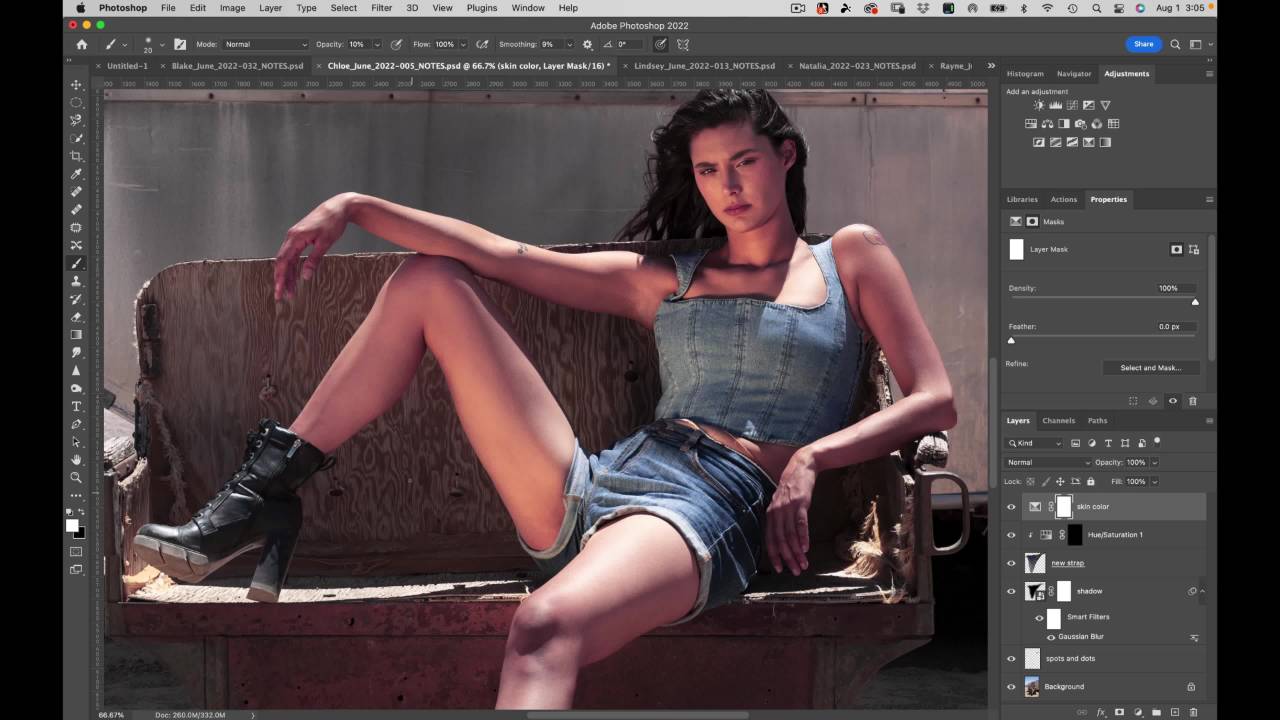Click the delete layer trash icon
Viewport: 1280px width, 720px height.
click(x=1193, y=712)
